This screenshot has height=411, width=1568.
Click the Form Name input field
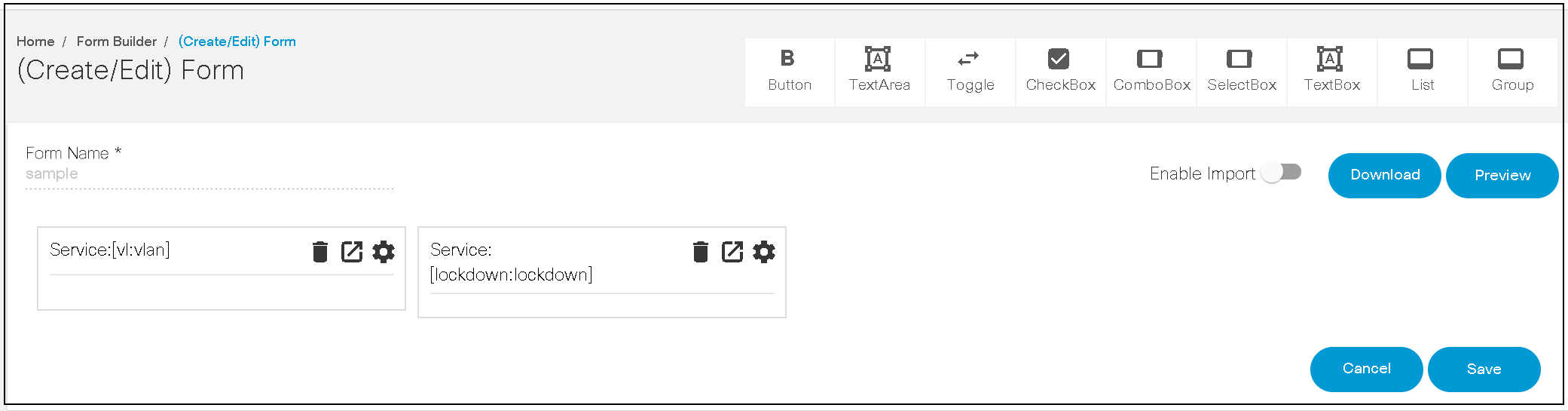pyautogui.click(x=209, y=174)
